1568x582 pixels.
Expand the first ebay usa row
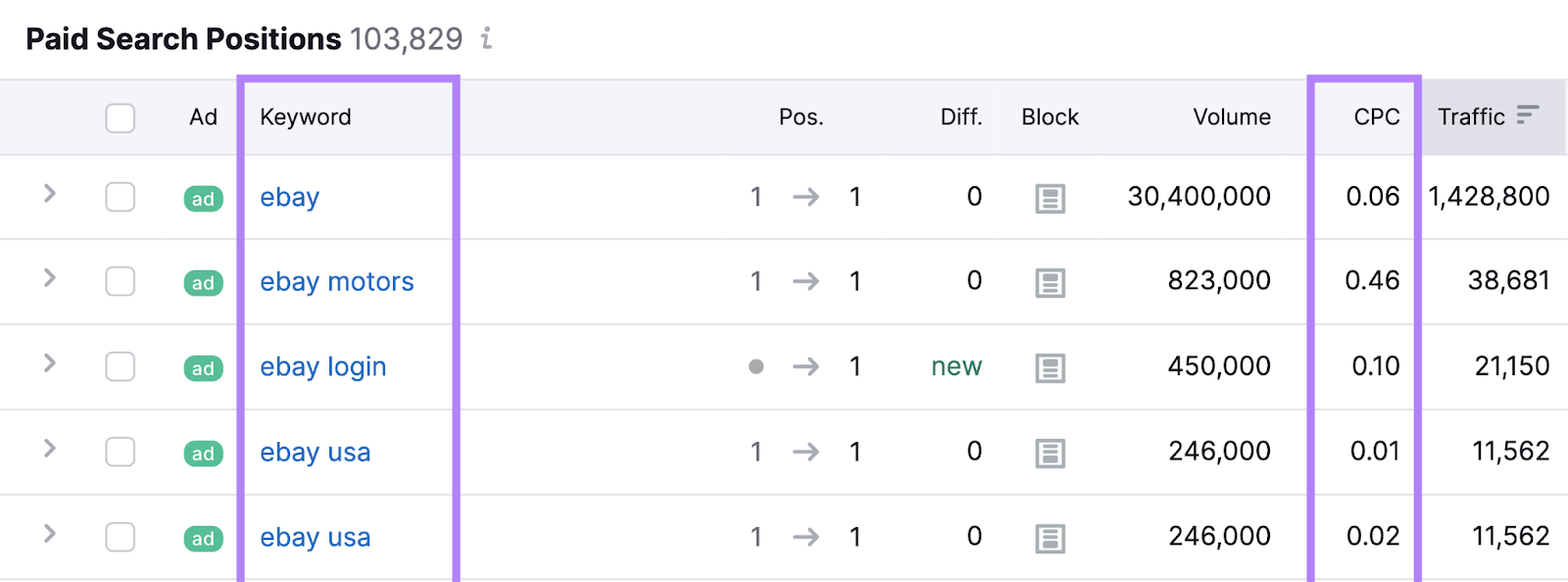pyautogui.click(x=48, y=452)
